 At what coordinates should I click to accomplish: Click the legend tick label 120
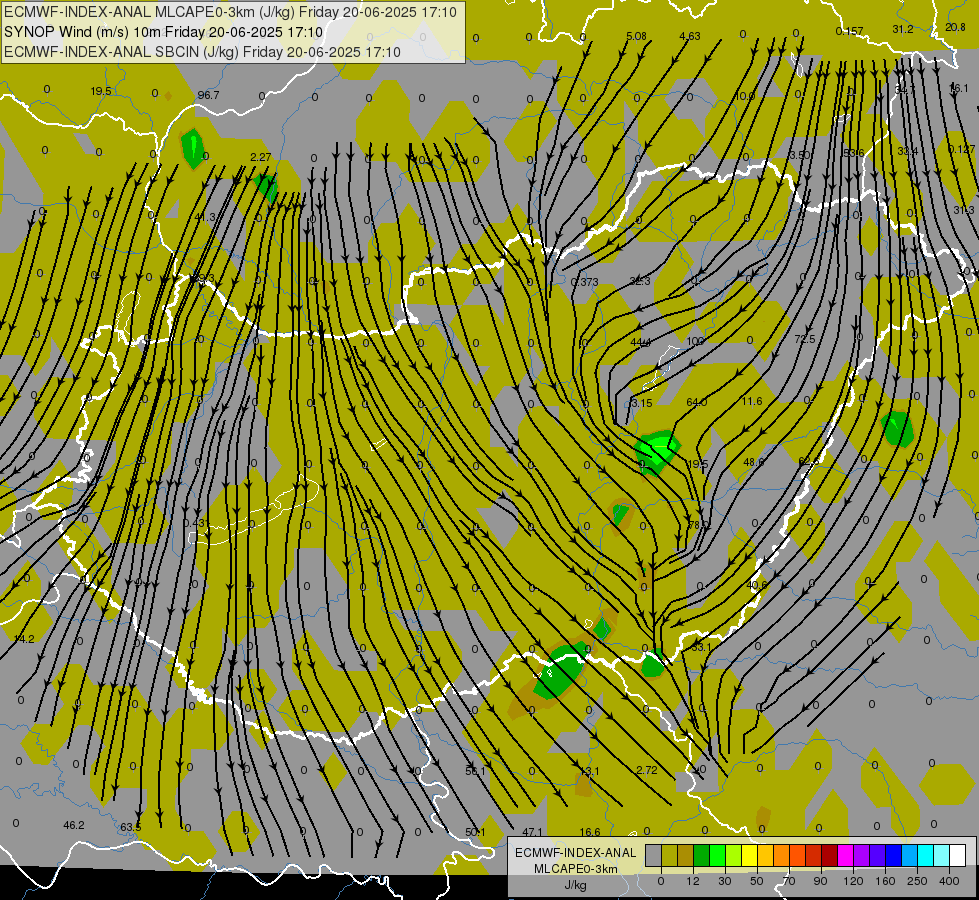pyautogui.click(x=853, y=881)
